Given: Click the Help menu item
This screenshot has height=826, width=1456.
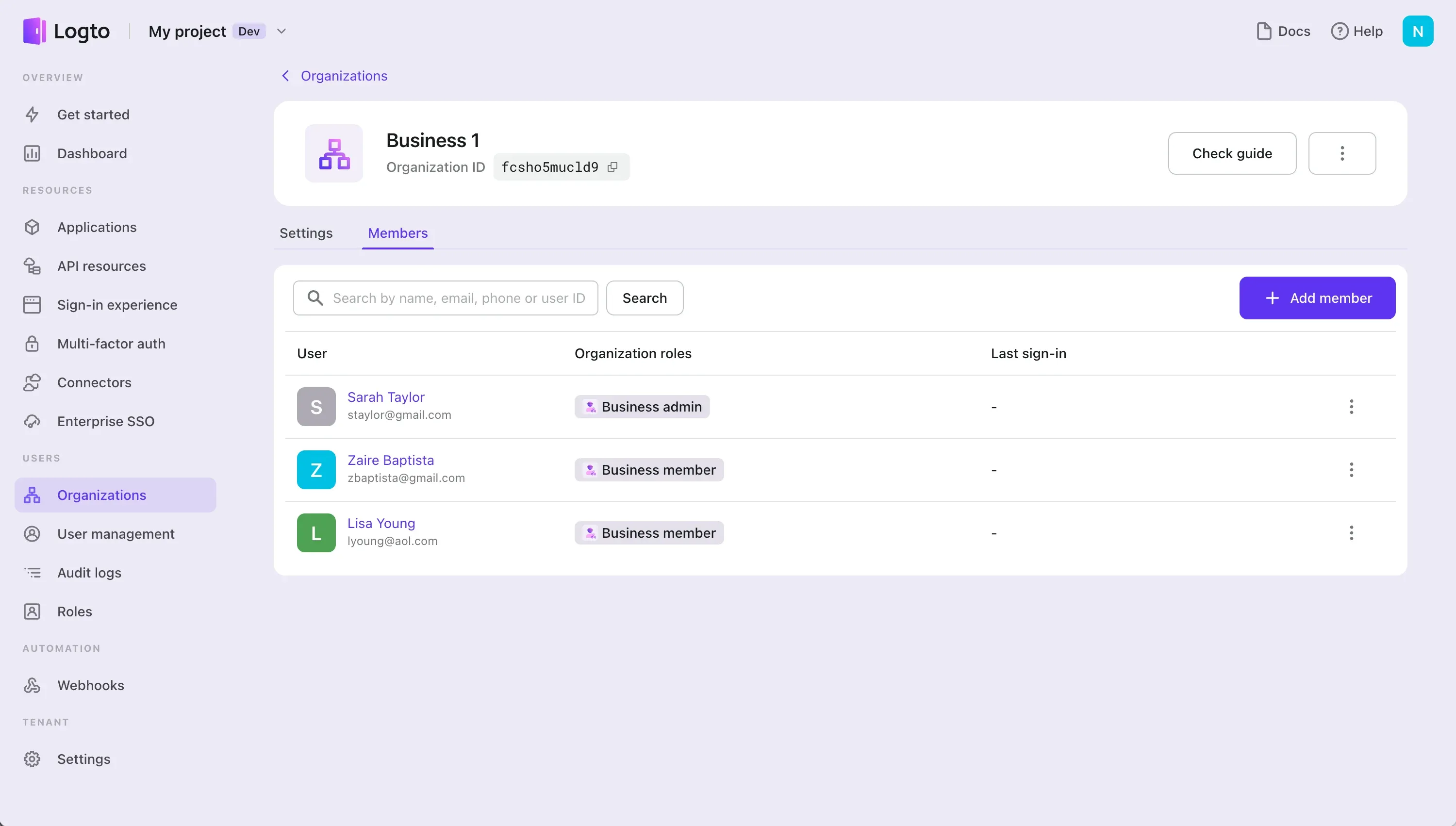Looking at the screenshot, I should (x=1357, y=31).
